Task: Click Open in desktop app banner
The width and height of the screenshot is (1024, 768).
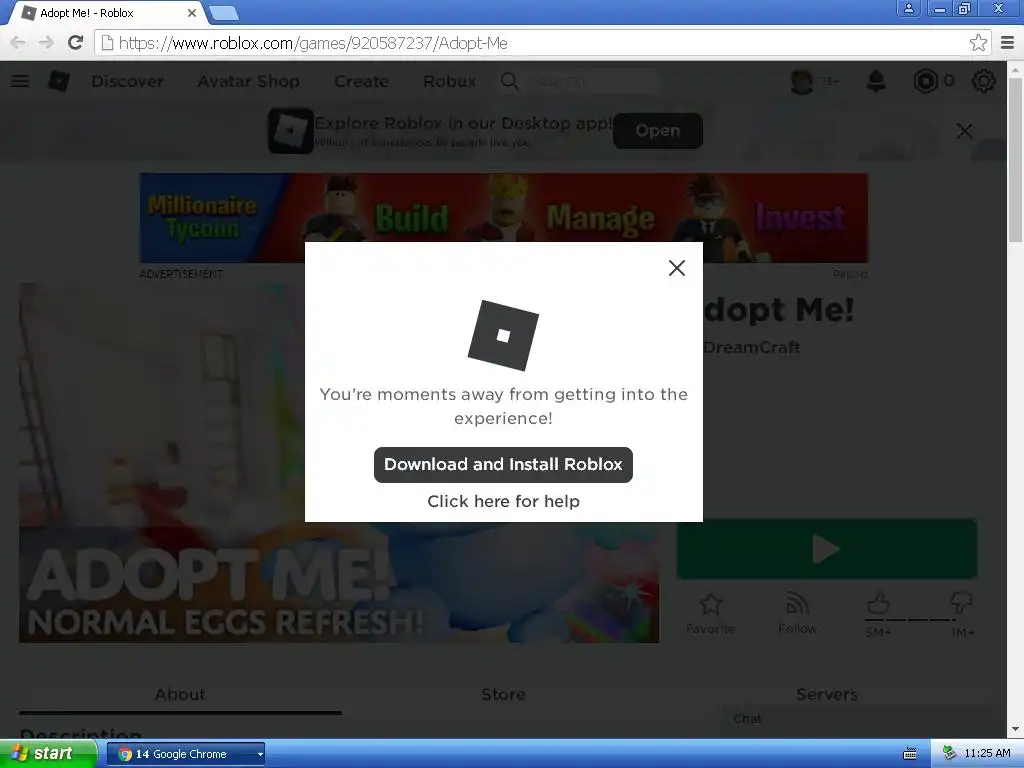Action: point(658,131)
